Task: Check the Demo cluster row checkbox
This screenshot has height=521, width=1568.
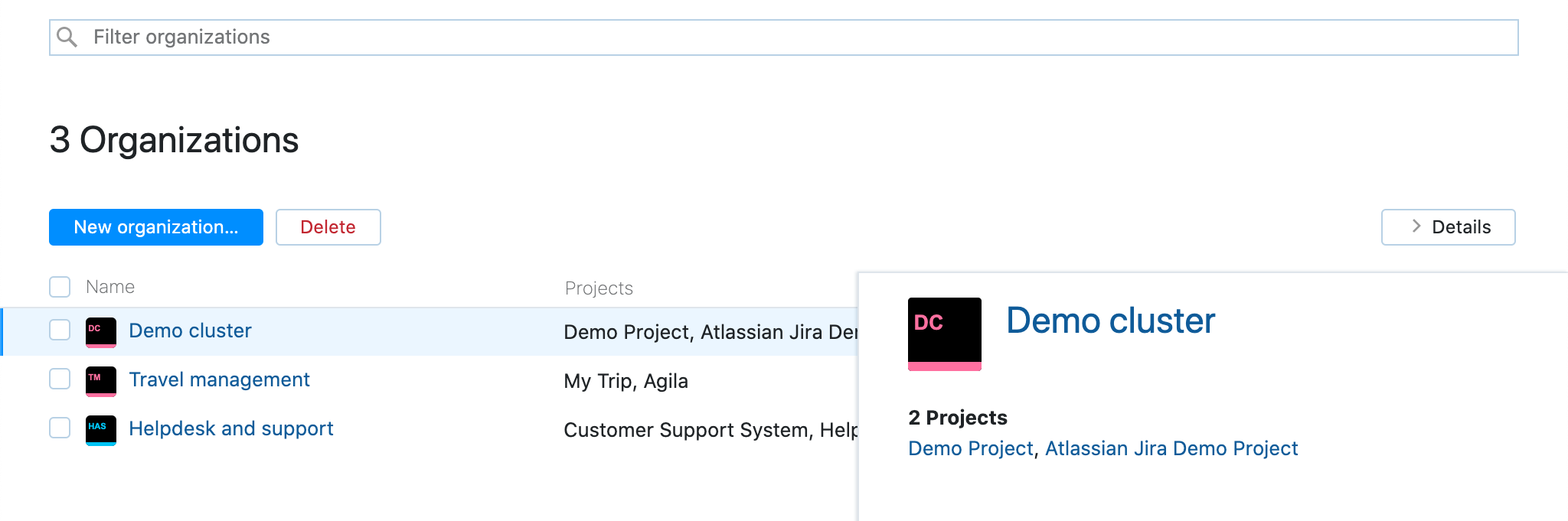Action: click(60, 331)
